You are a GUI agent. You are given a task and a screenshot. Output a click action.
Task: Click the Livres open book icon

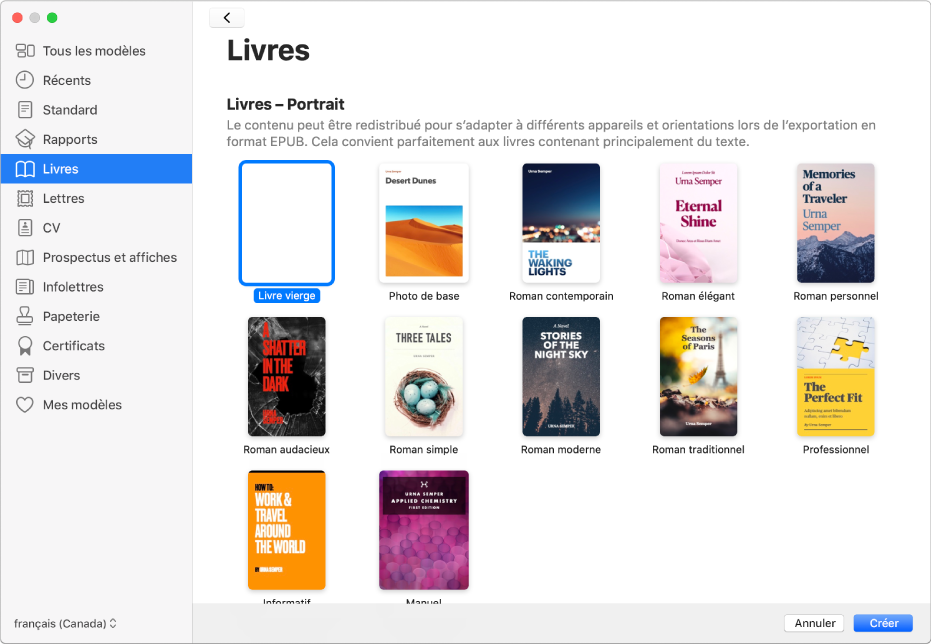tap(25, 169)
